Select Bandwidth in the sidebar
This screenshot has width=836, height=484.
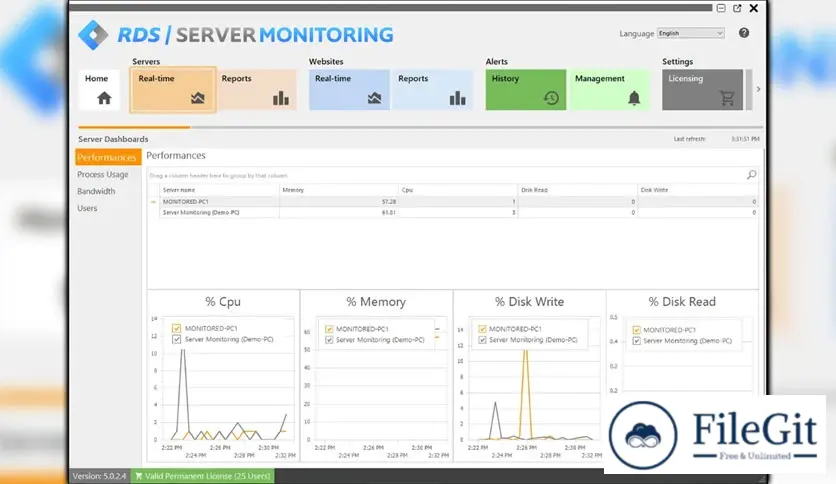(x=96, y=191)
